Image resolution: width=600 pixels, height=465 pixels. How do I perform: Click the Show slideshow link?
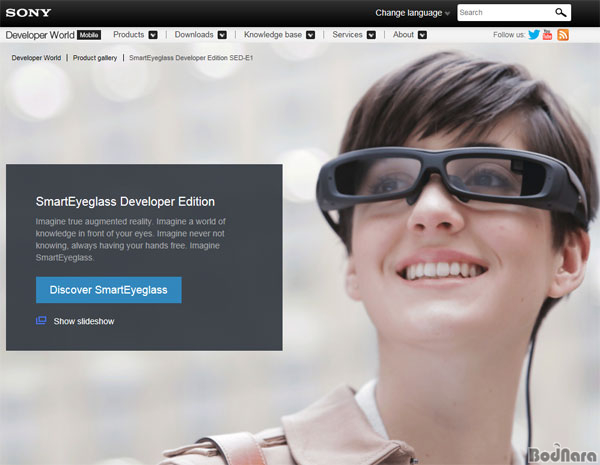coord(84,321)
